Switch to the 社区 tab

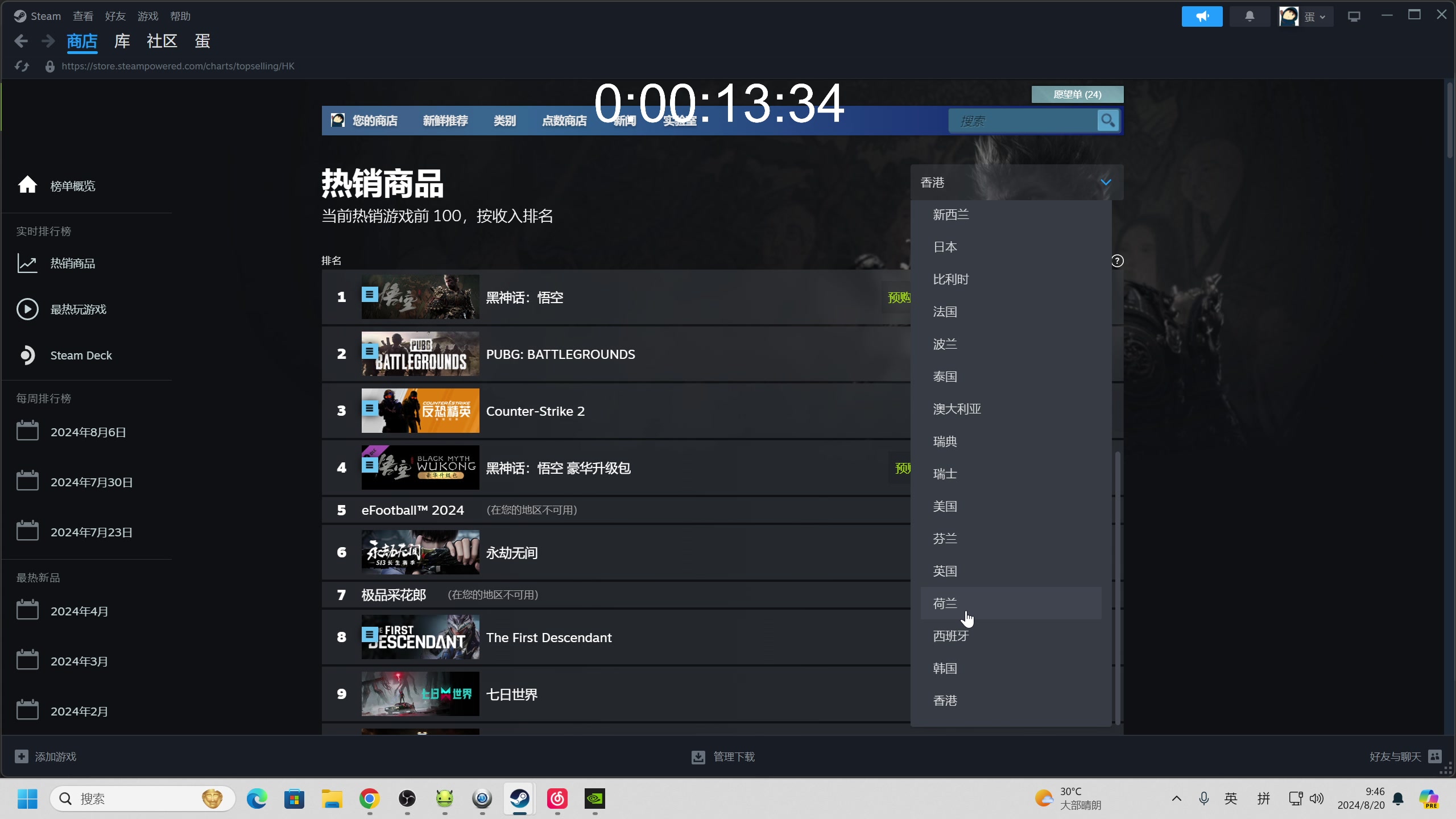click(x=162, y=41)
